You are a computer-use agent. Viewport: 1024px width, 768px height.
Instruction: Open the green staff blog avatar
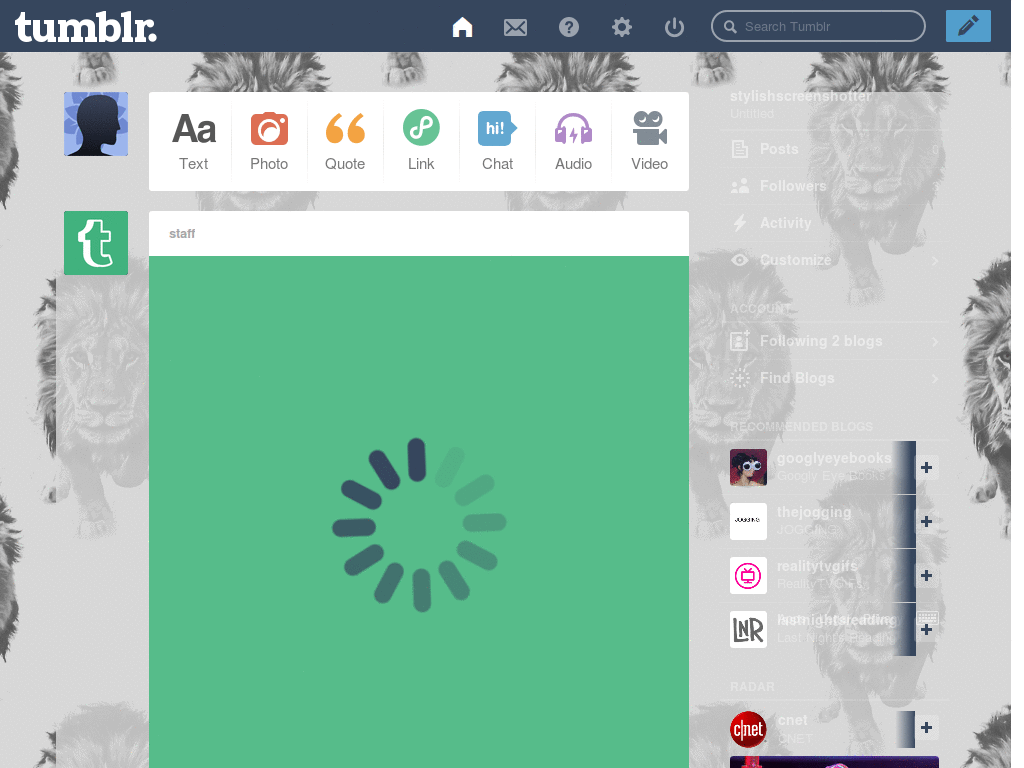click(96, 243)
